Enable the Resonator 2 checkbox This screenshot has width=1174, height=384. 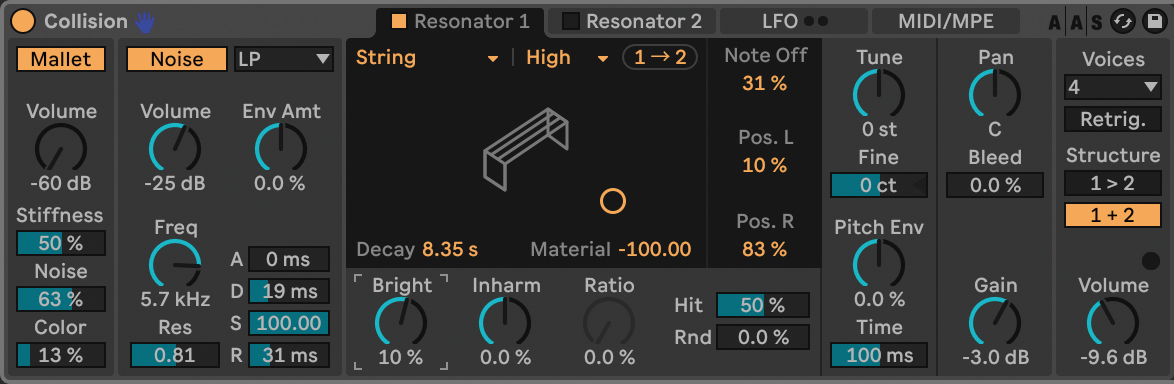click(x=571, y=22)
